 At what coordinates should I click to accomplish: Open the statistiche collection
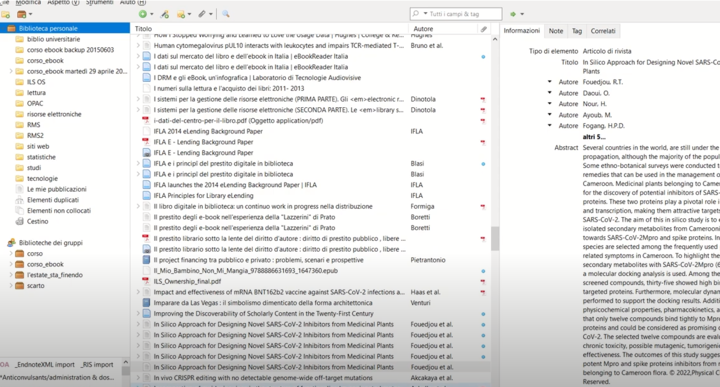click(41, 157)
